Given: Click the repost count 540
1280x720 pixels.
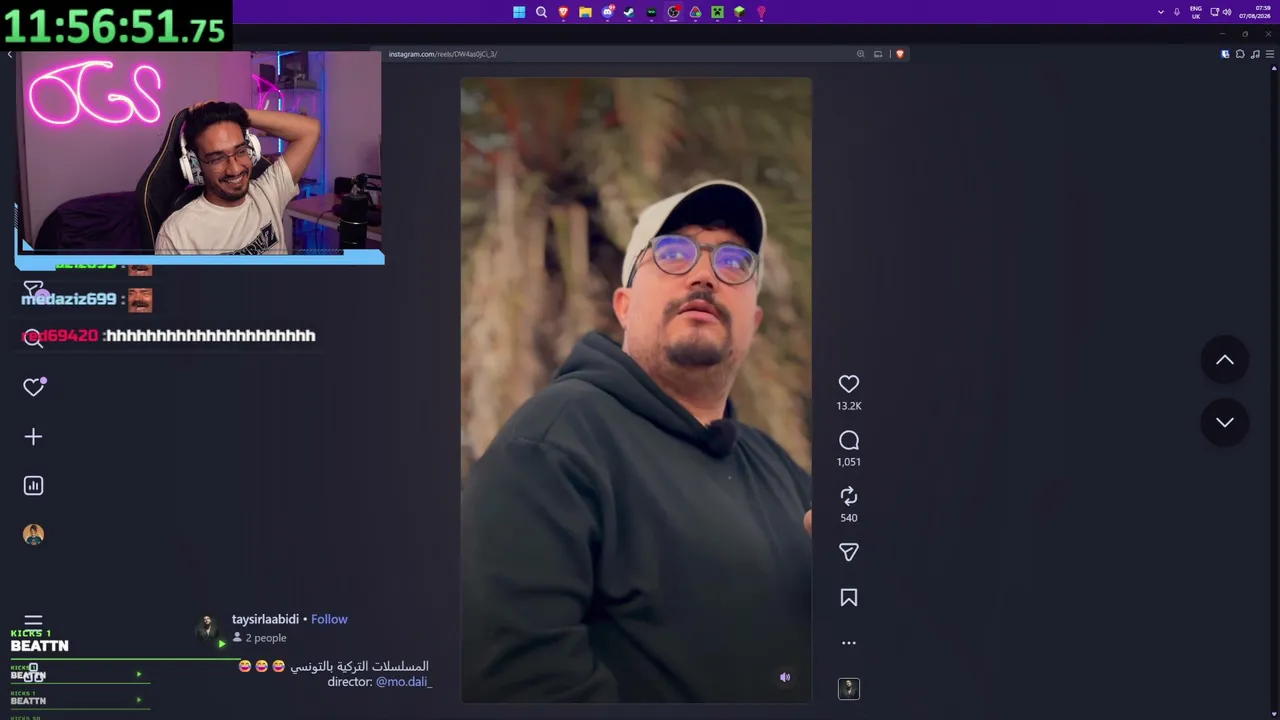Looking at the screenshot, I should click(849, 518).
